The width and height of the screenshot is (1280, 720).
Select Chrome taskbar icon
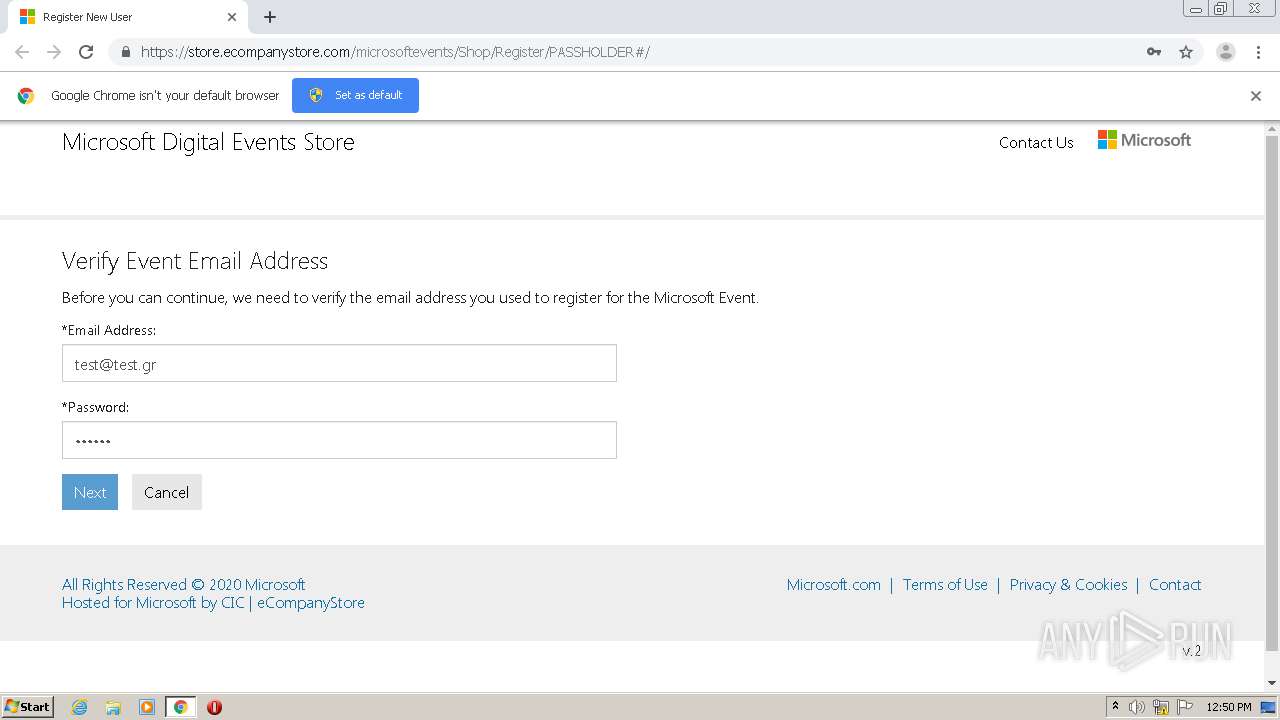[x=180, y=707]
